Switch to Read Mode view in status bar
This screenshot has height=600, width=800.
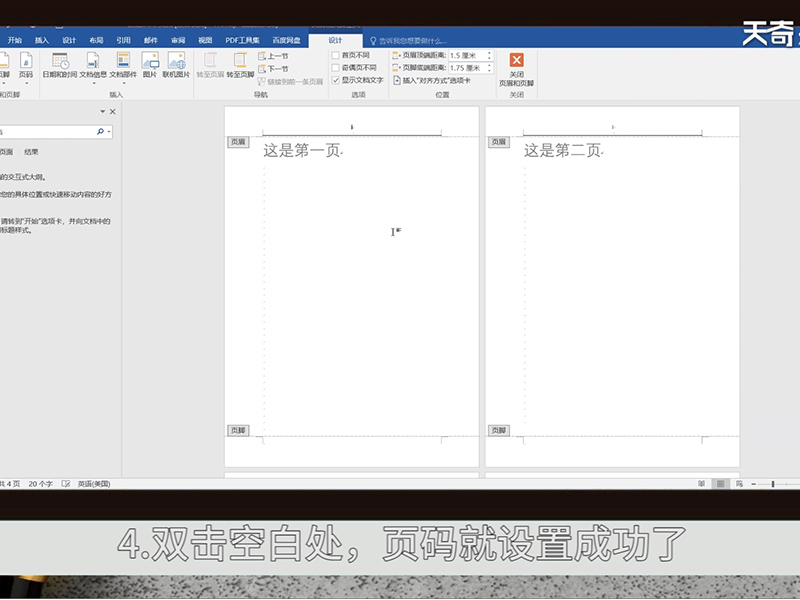(x=701, y=484)
